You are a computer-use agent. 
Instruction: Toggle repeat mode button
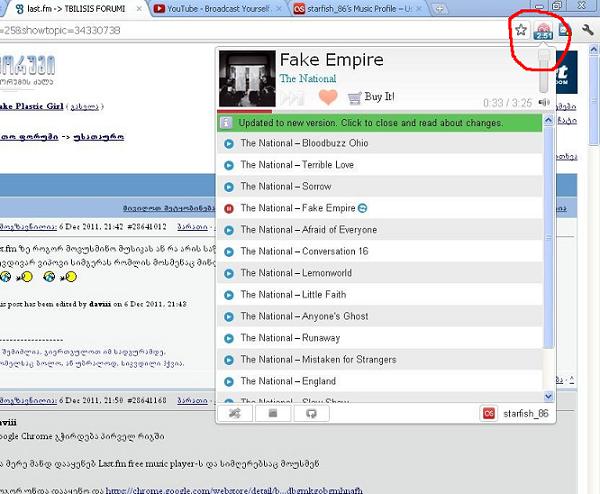[x=311, y=413]
